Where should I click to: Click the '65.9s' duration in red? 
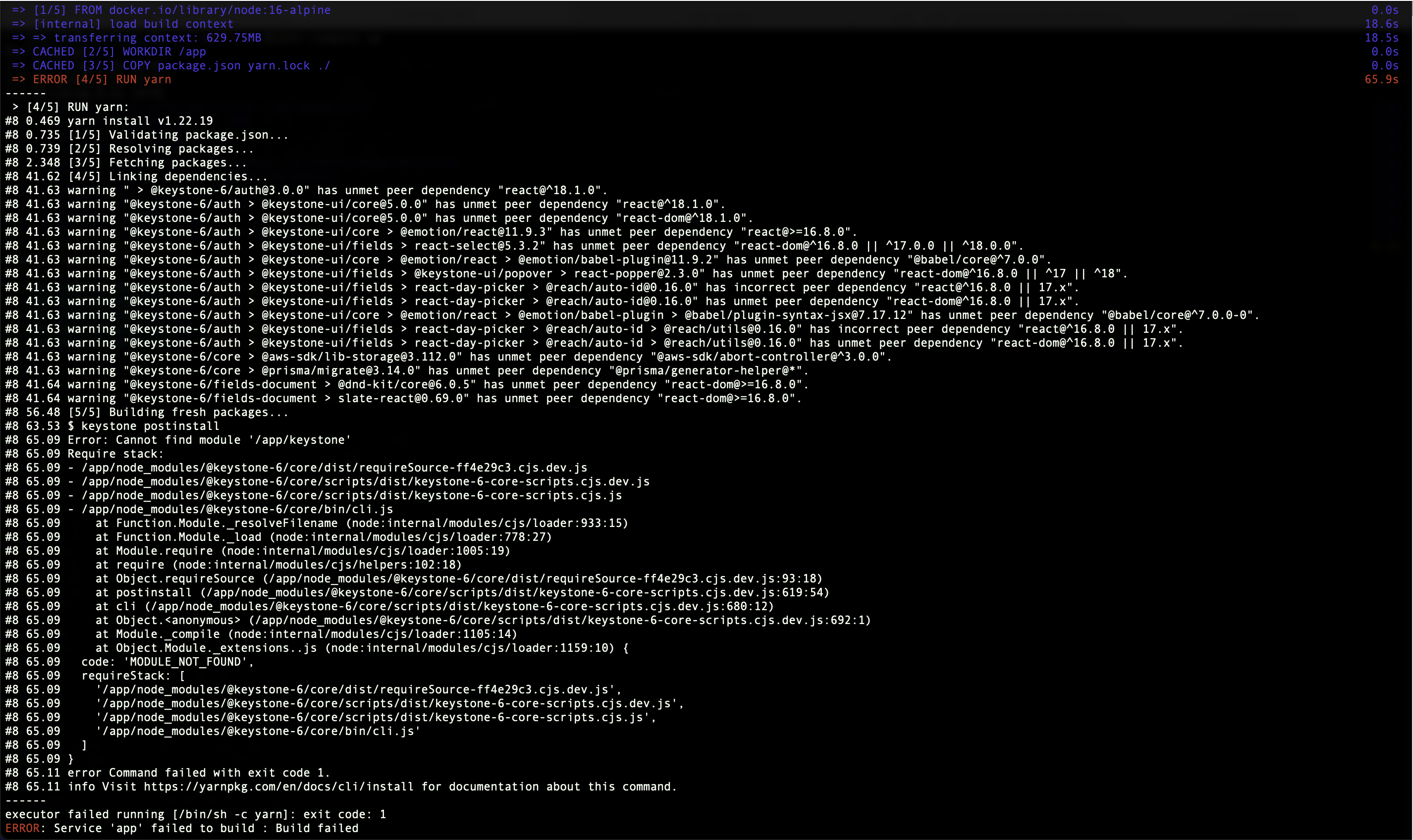1381,79
